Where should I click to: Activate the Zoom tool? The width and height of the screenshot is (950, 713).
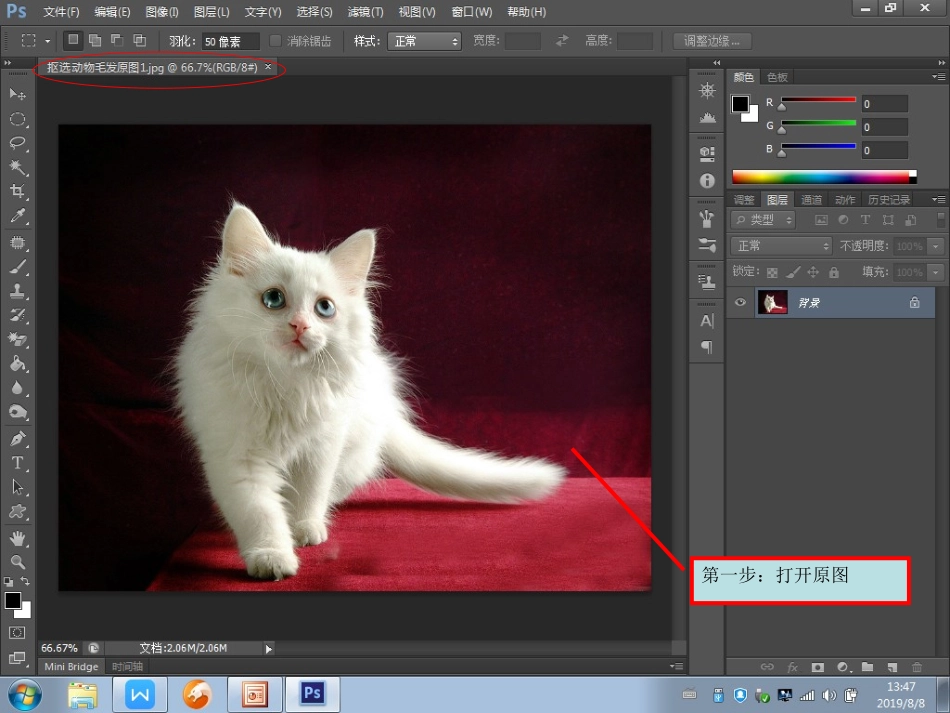17,561
